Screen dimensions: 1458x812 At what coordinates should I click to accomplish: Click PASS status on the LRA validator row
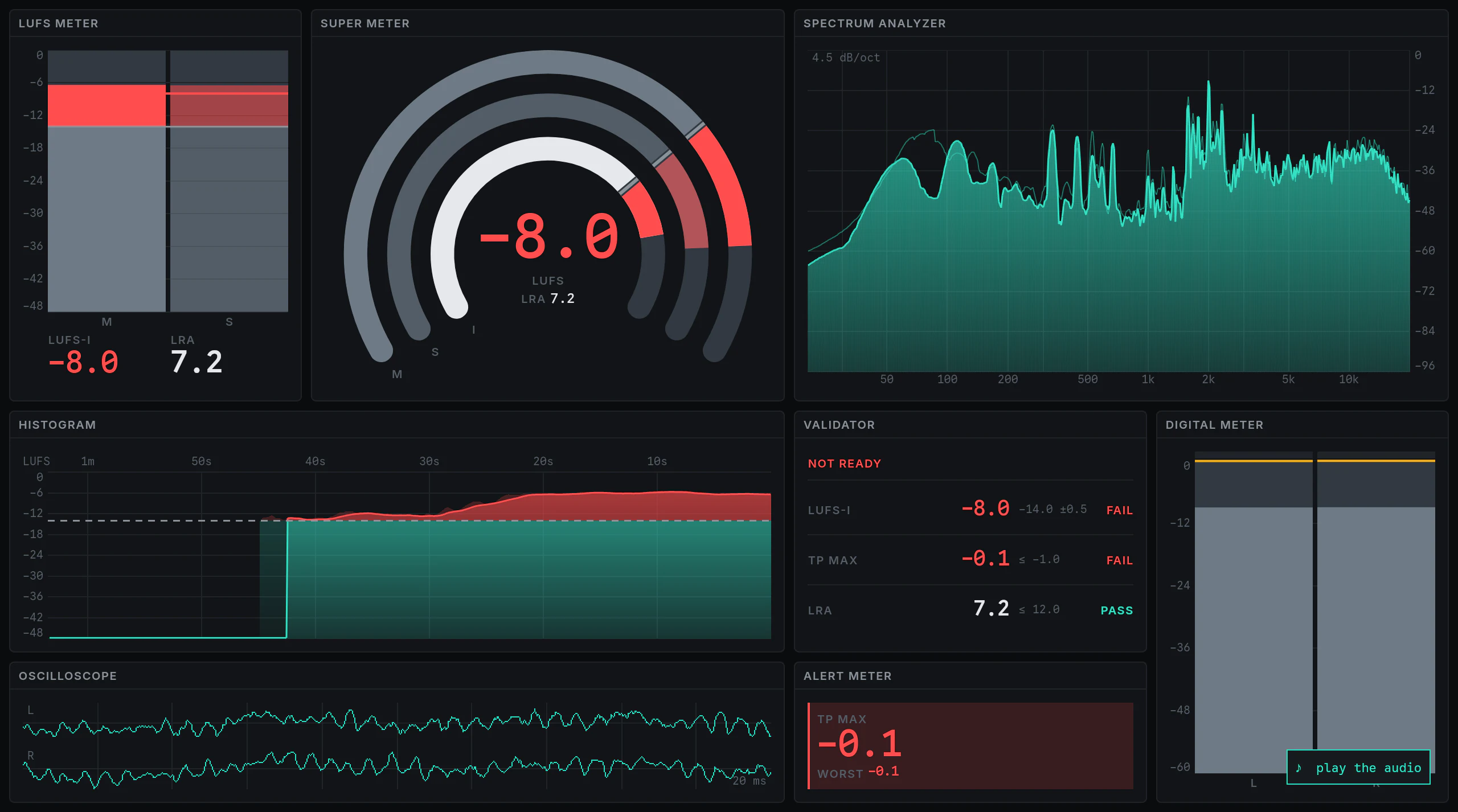(x=1116, y=610)
